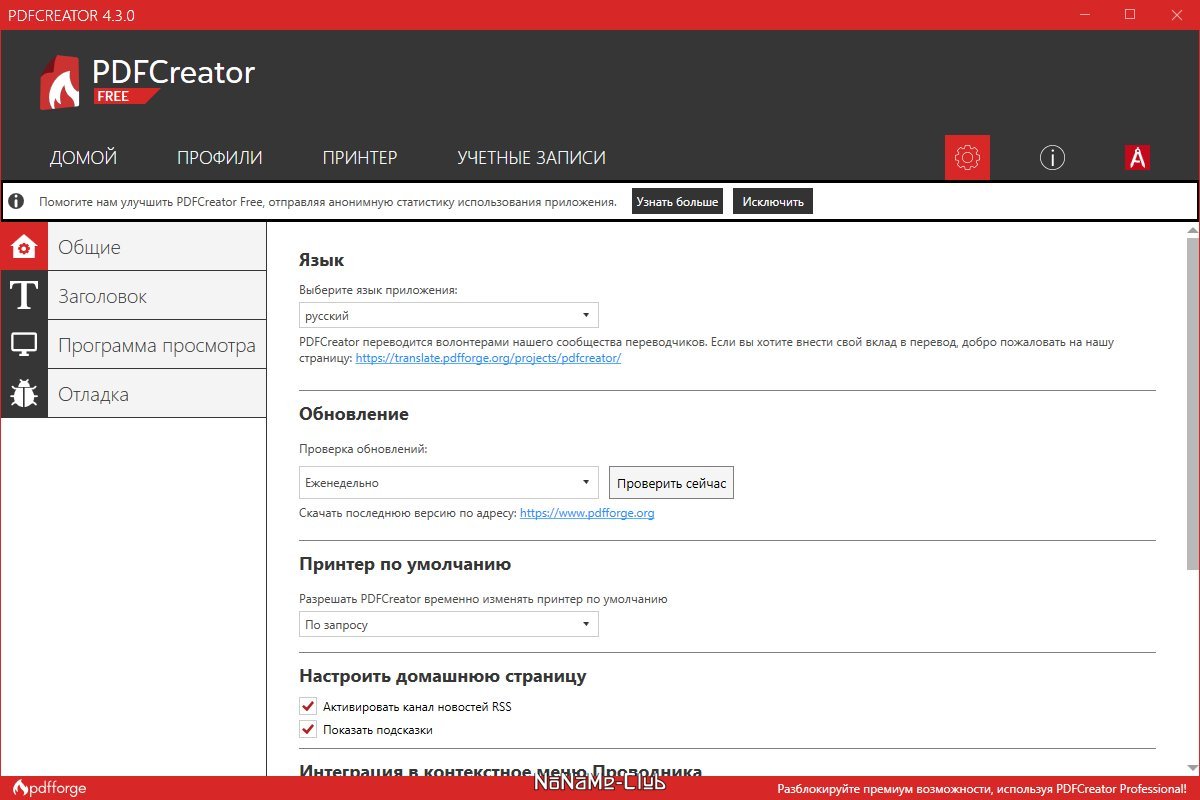
Task: Click the info circle icon in header
Action: click(1052, 158)
